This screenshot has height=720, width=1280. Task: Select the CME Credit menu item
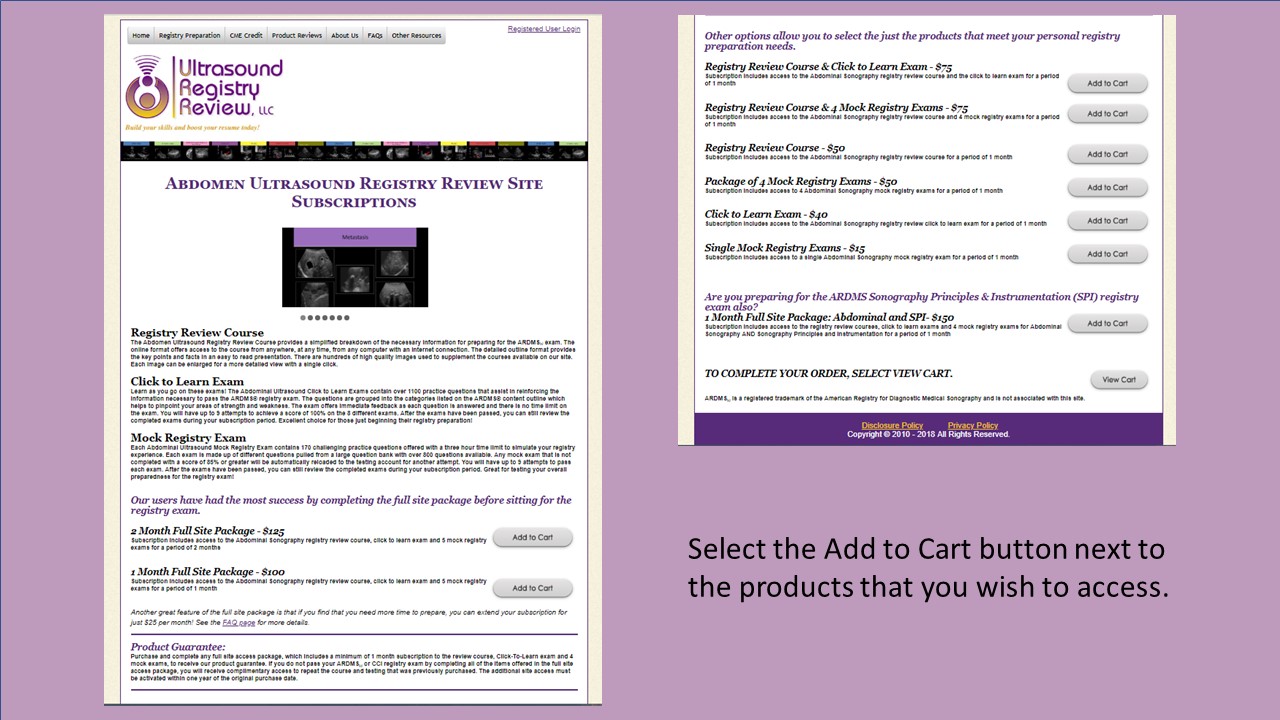click(x=246, y=36)
